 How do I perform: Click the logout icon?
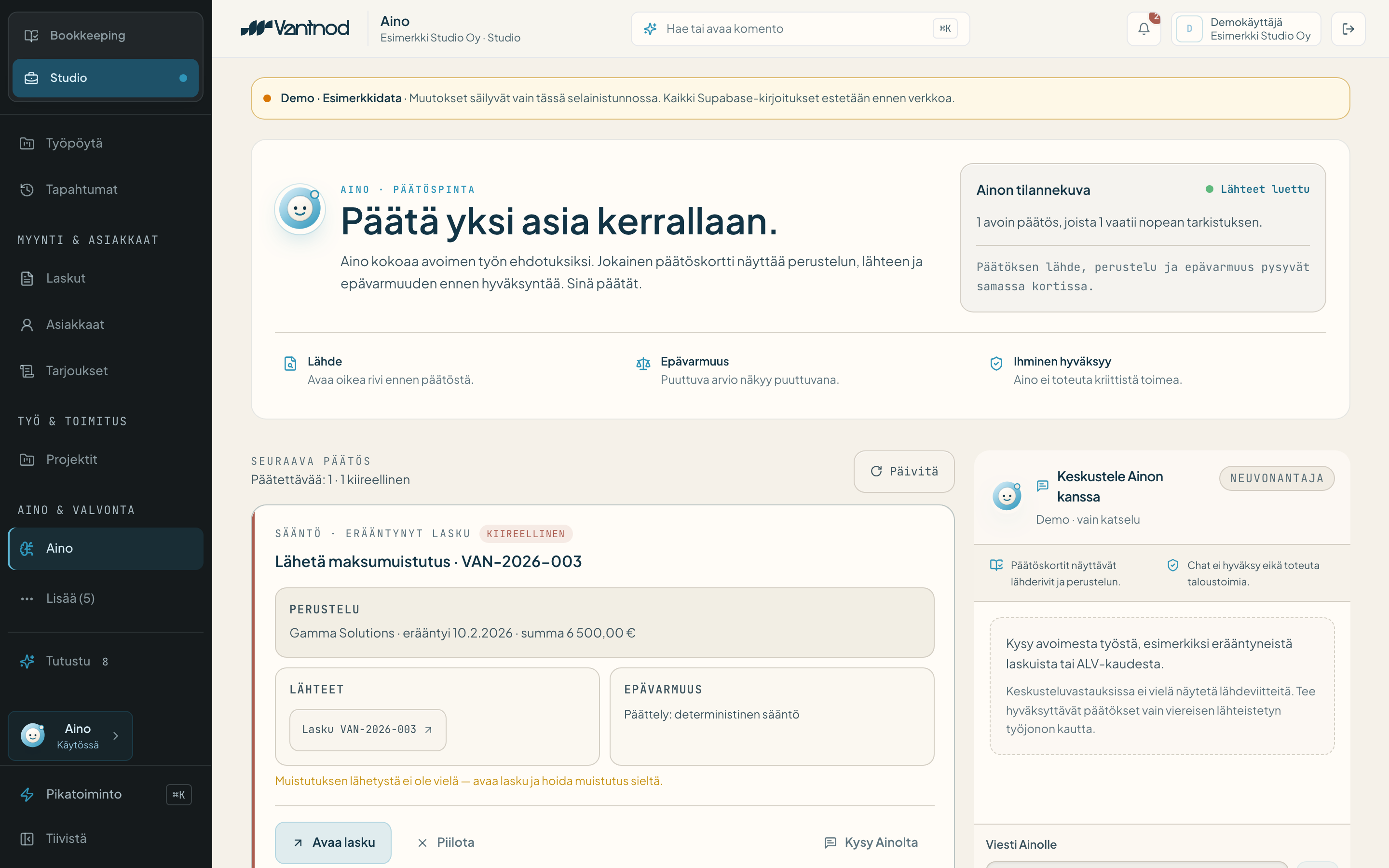(x=1348, y=29)
